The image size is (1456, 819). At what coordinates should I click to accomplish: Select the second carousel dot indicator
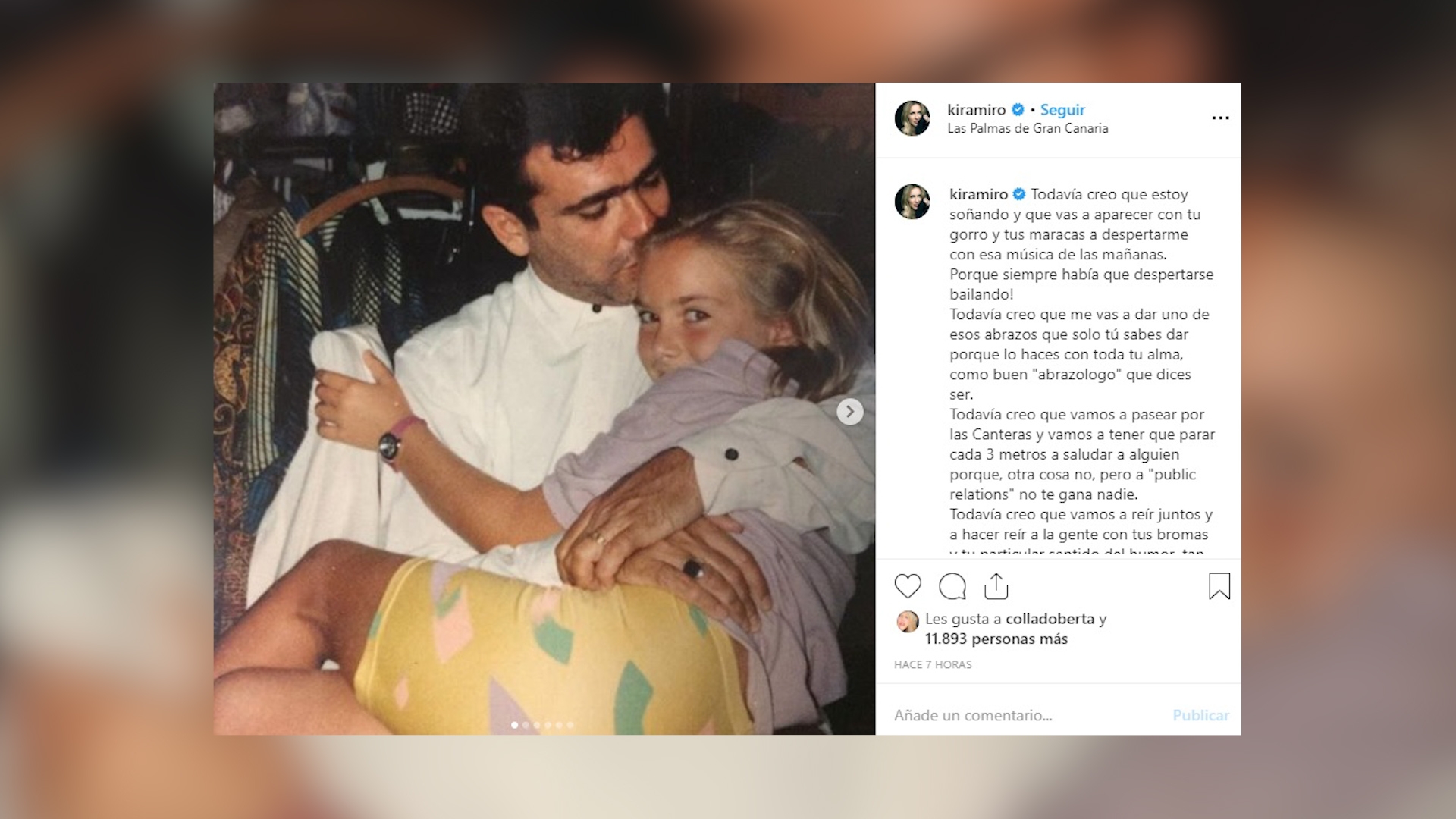(x=526, y=725)
